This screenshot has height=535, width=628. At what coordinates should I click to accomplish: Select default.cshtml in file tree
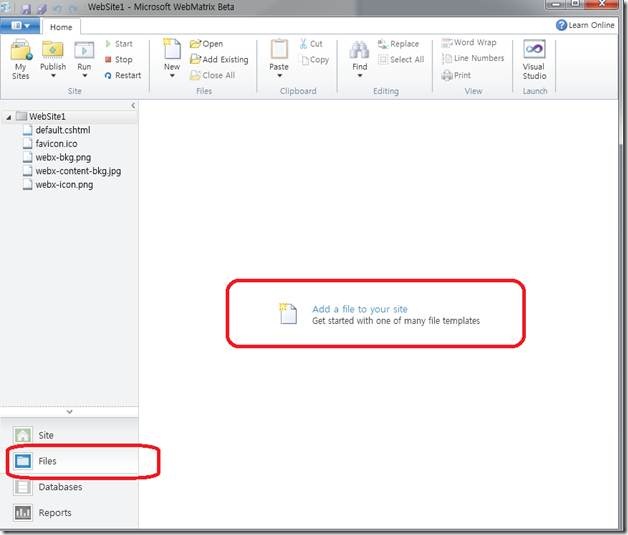63,130
